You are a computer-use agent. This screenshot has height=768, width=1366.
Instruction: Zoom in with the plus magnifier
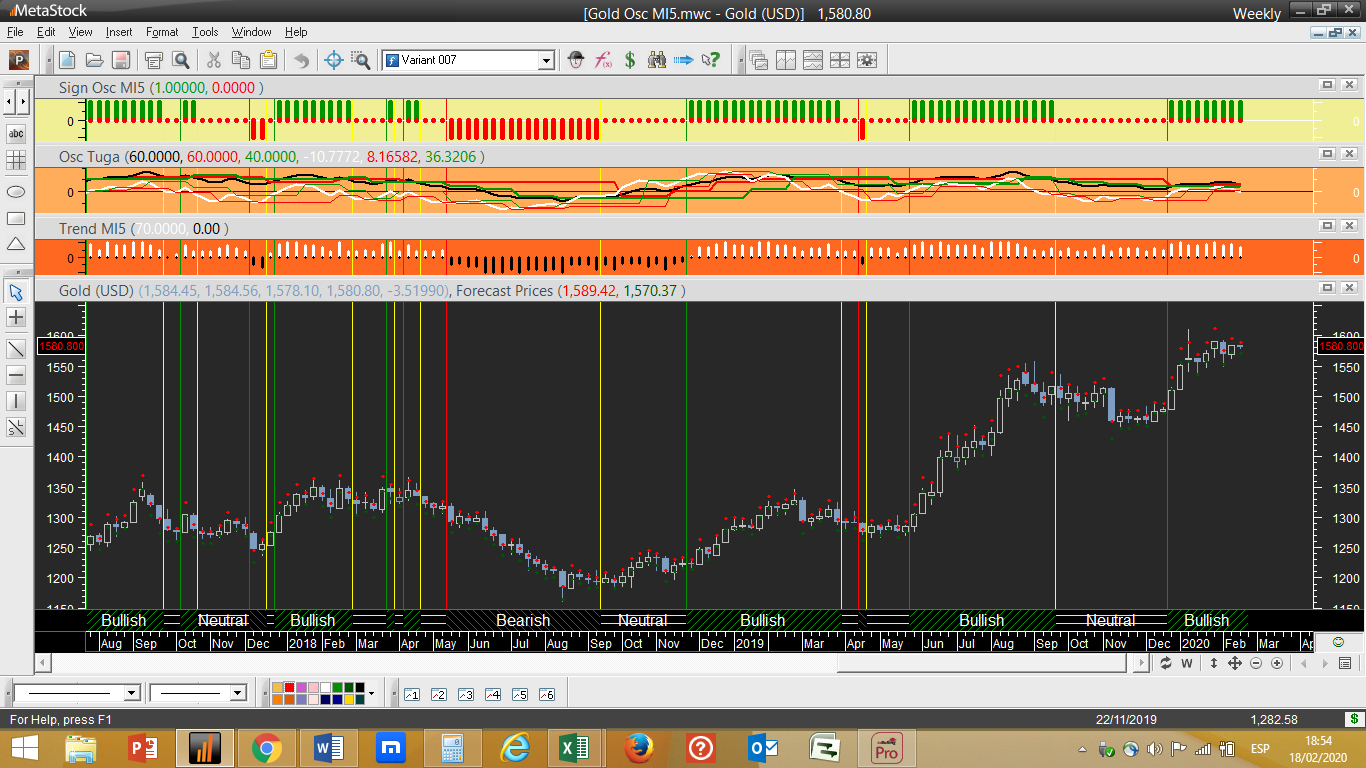pos(1278,663)
